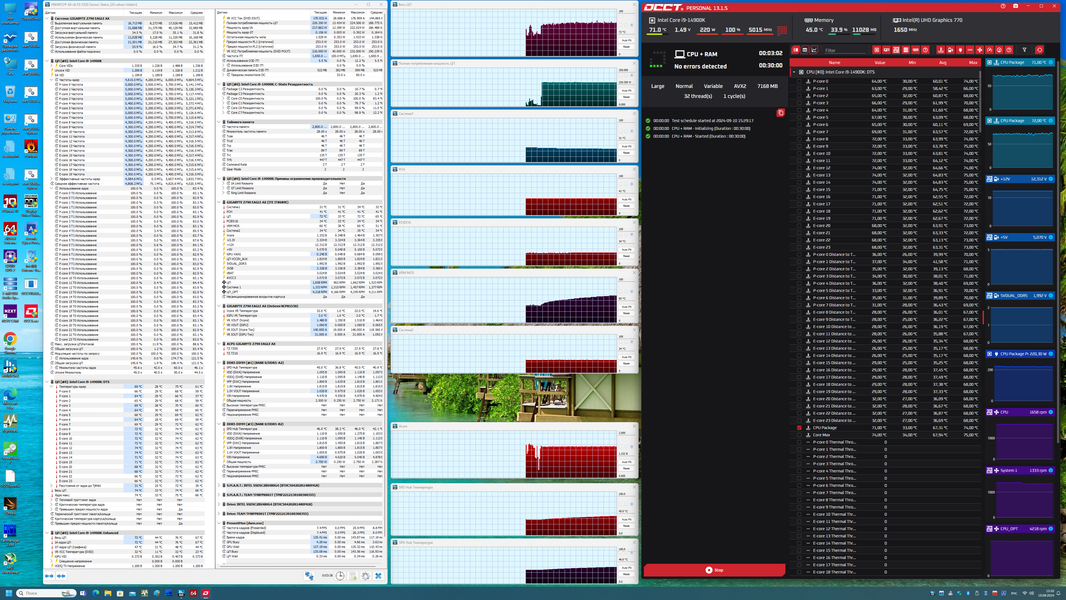The height and width of the screenshot is (600, 1066).
Task: Switch OCCT monitoring to graph view
Action: [x=814, y=50]
